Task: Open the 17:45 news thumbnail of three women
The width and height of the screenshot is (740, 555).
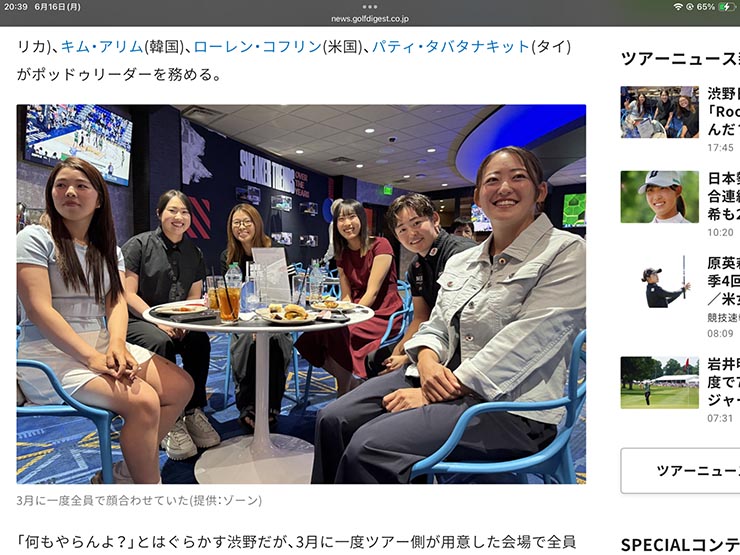Action: point(659,112)
